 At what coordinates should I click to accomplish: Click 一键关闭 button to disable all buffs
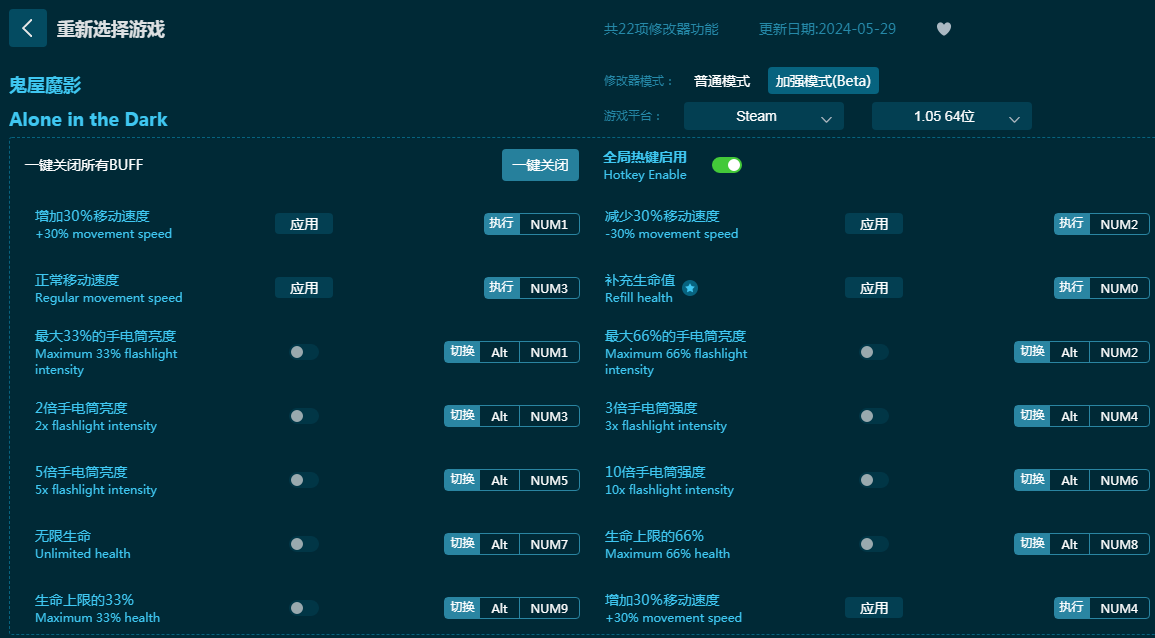click(540, 165)
